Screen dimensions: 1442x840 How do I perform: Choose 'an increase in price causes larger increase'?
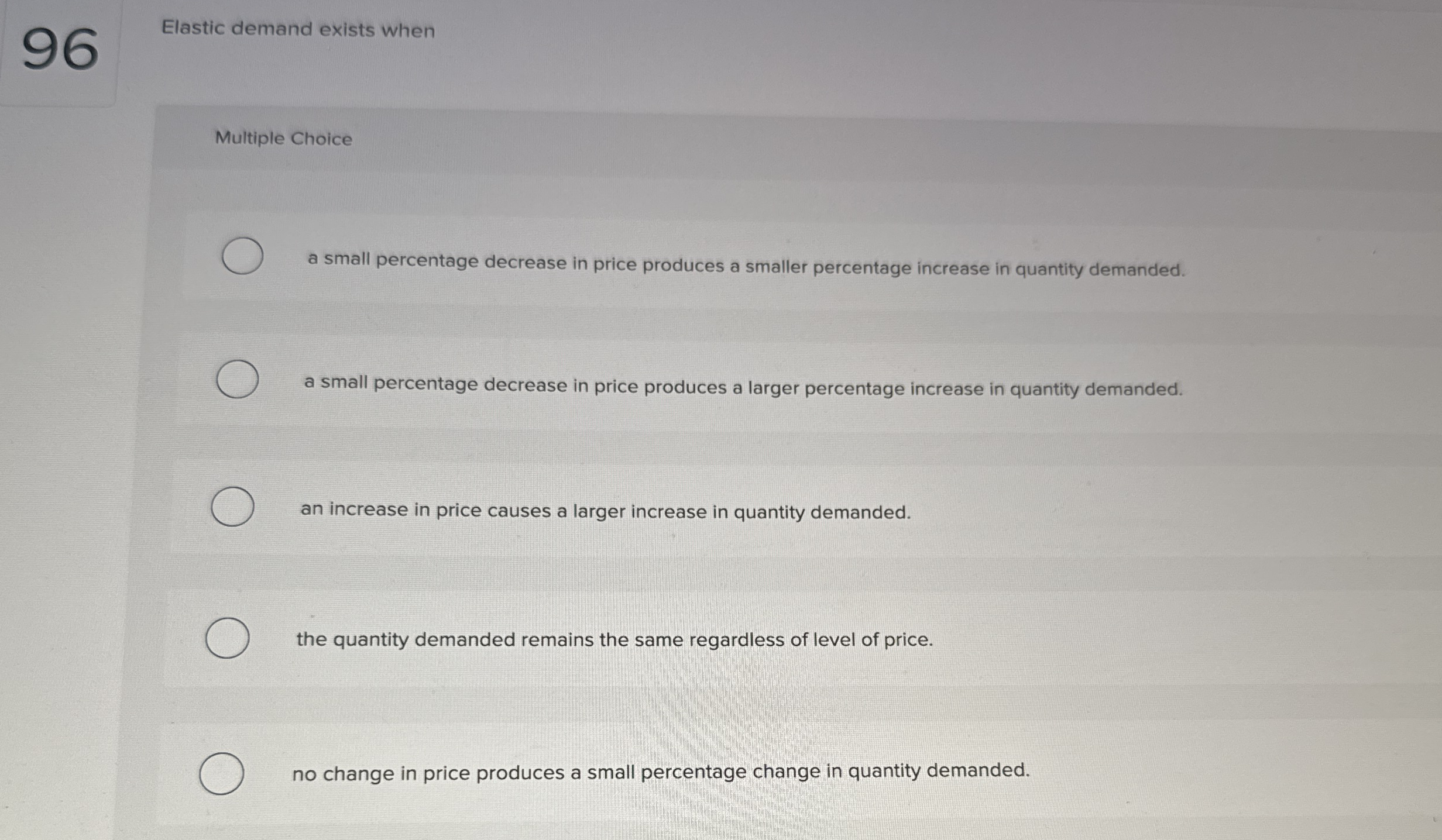[233, 508]
